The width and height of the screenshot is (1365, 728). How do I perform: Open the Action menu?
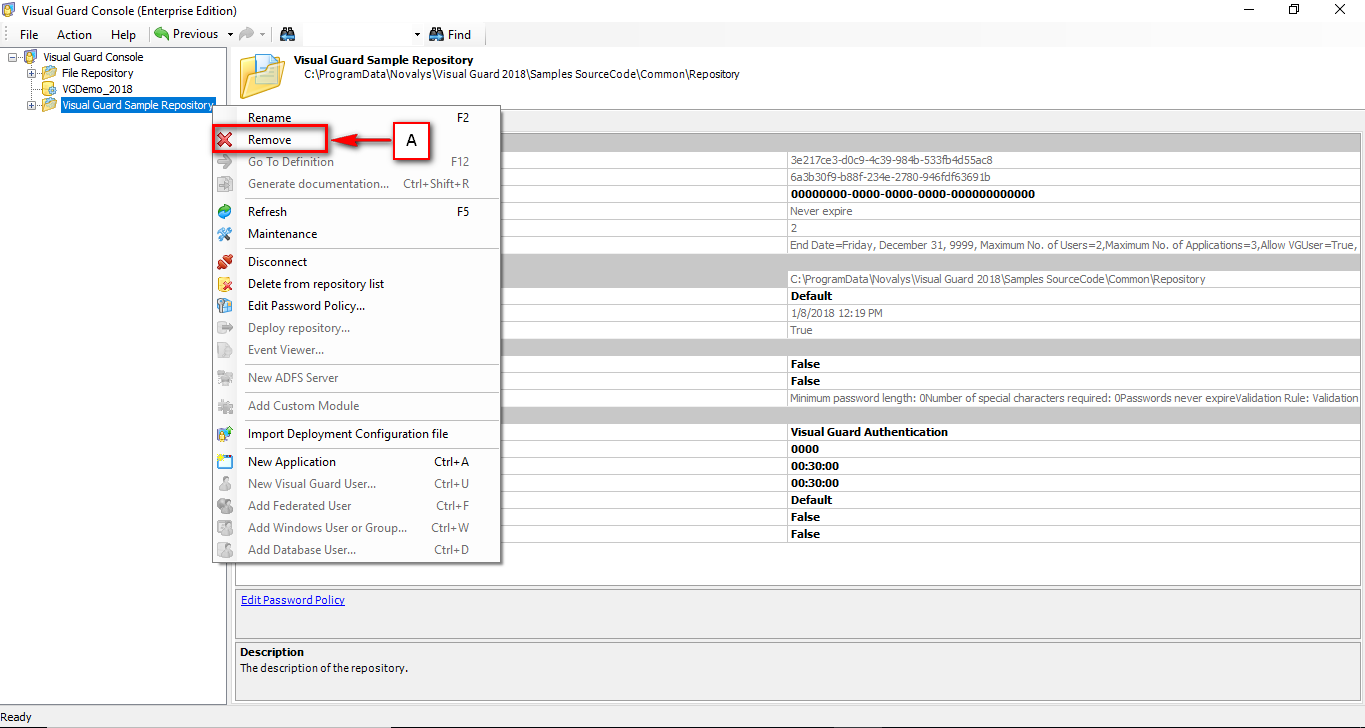tap(74, 33)
